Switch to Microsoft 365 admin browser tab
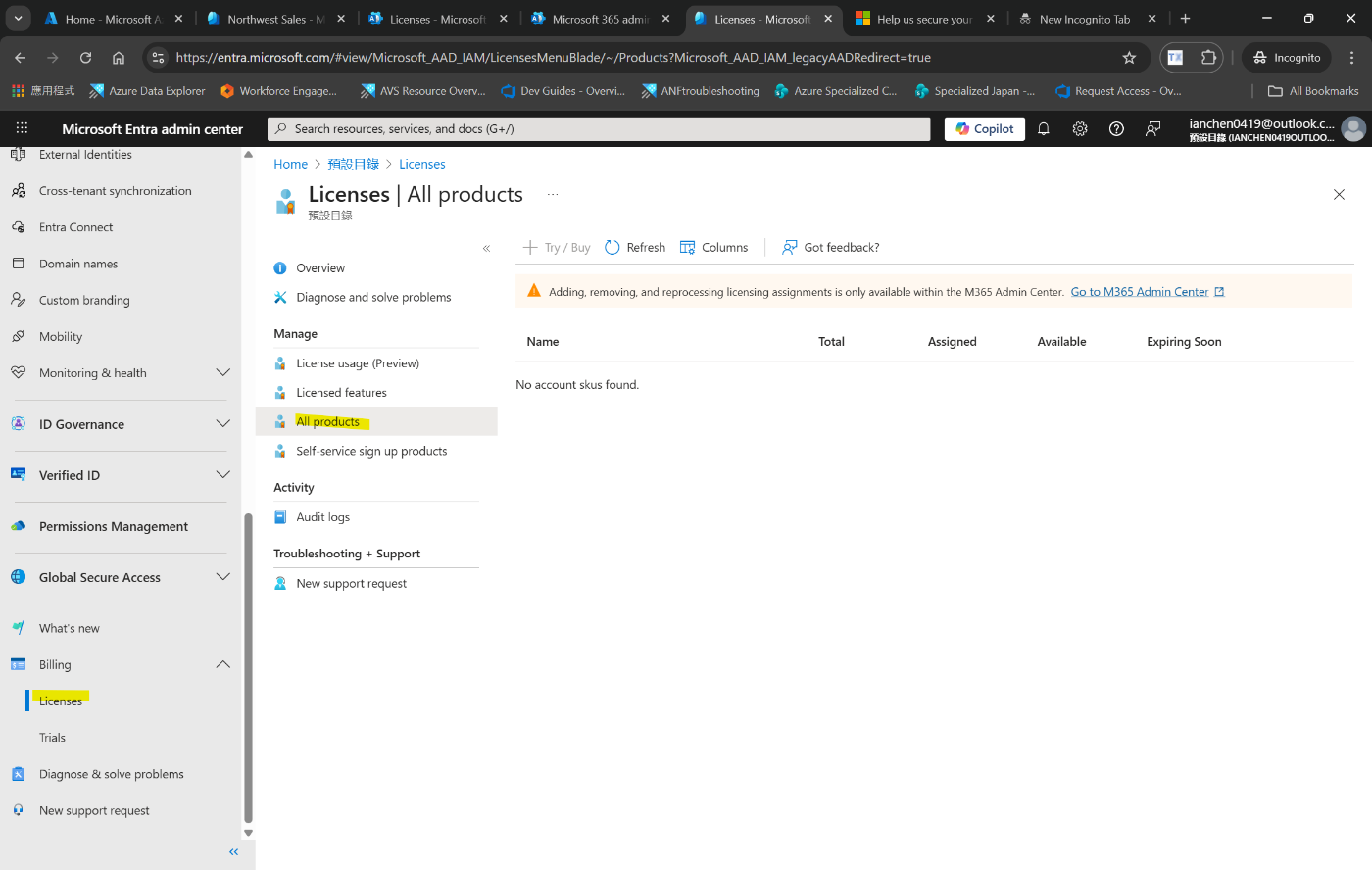This screenshot has width=1372, height=870. pos(599,19)
